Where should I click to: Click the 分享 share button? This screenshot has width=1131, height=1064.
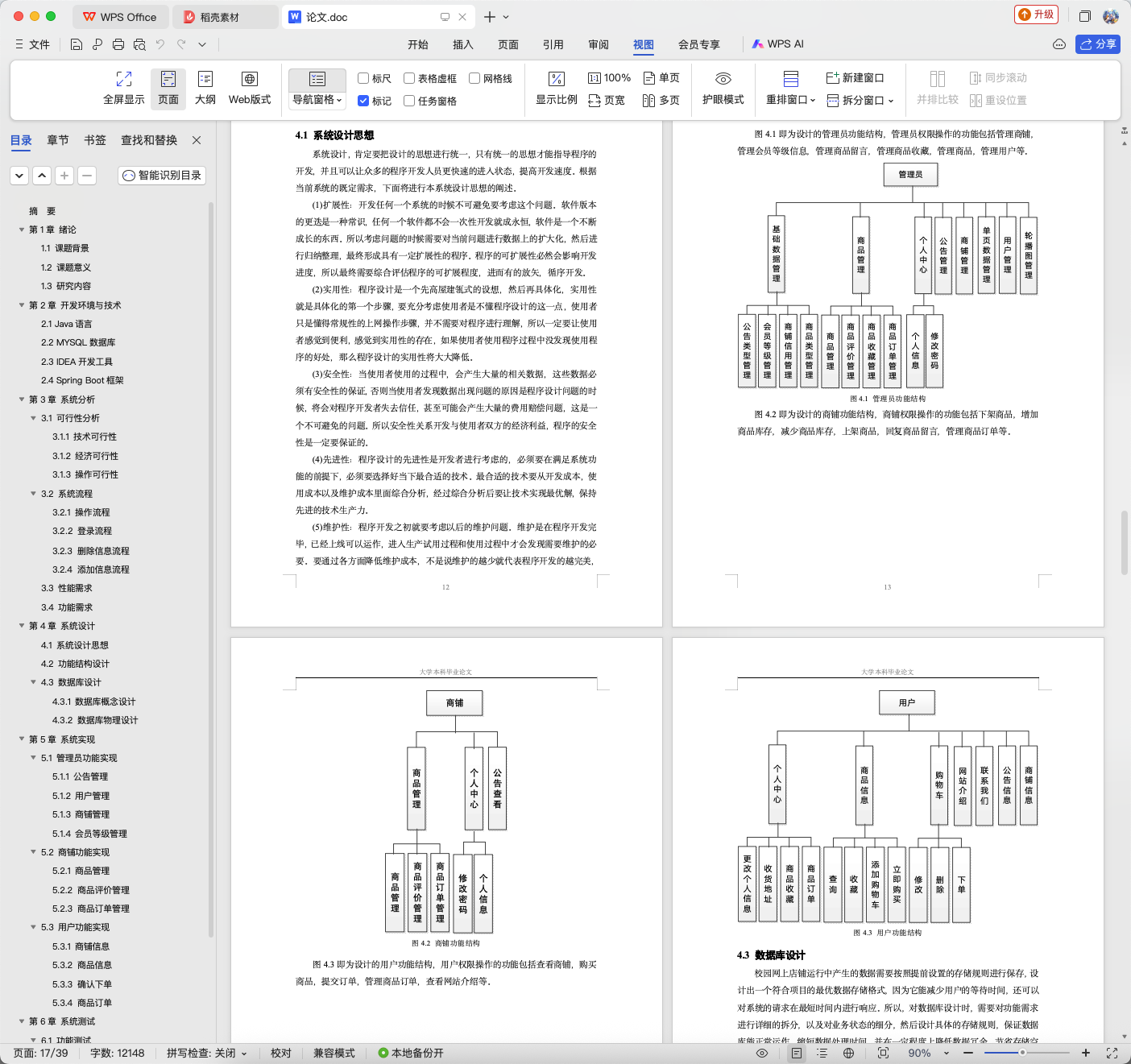(x=1098, y=44)
